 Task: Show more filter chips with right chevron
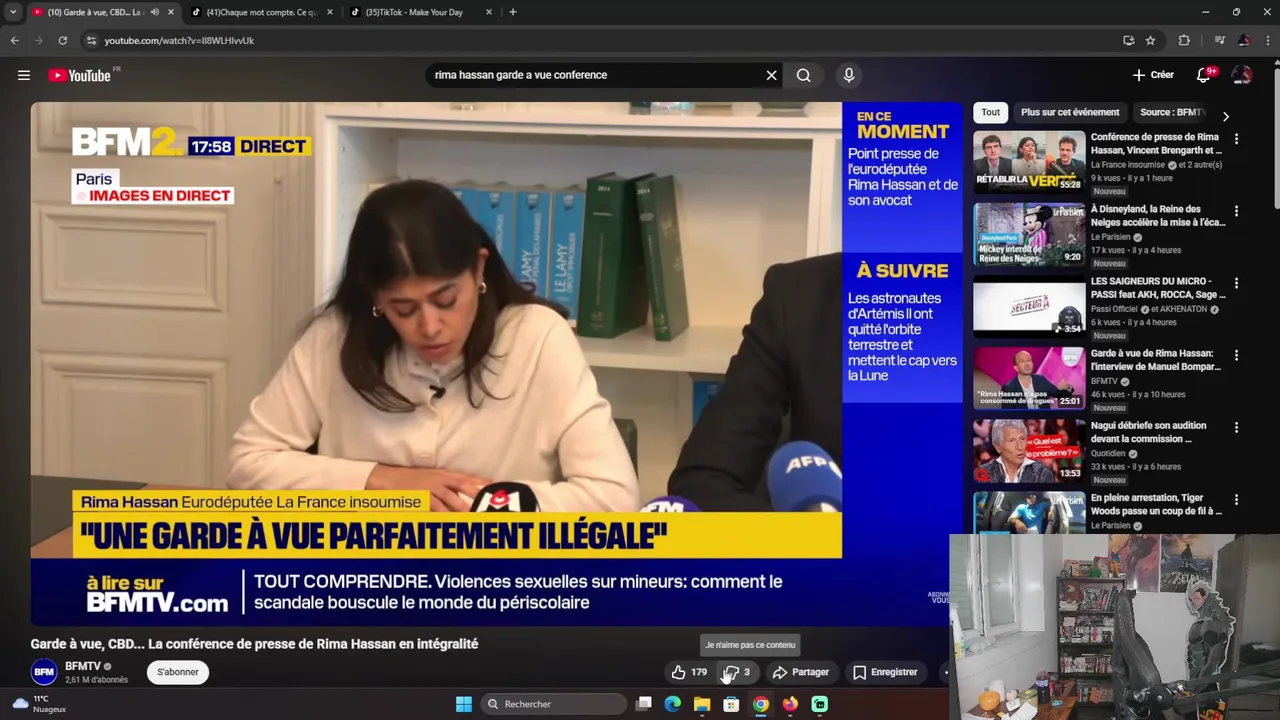(1226, 116)
